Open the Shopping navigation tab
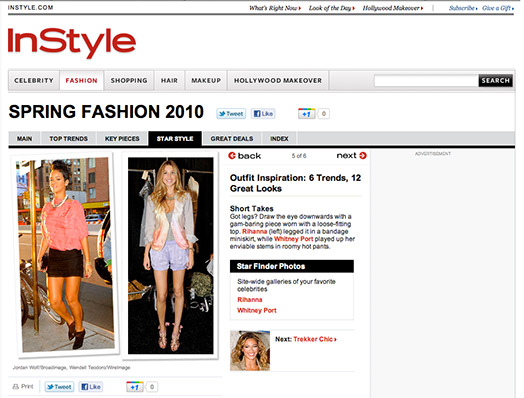Screen dimensions: 524x398 129,81
